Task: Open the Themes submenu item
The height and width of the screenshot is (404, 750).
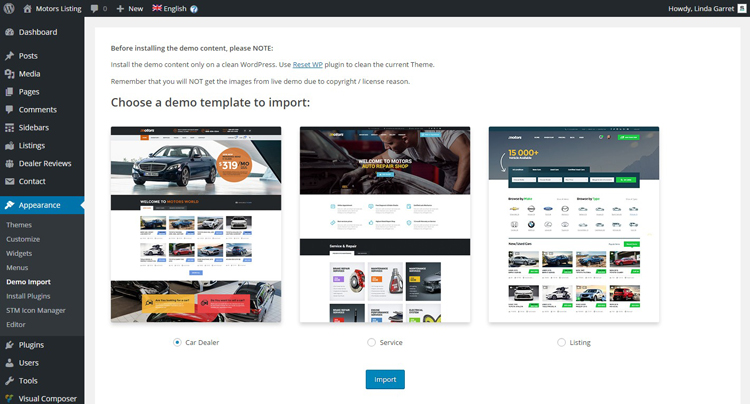Action: pos(19,225)
